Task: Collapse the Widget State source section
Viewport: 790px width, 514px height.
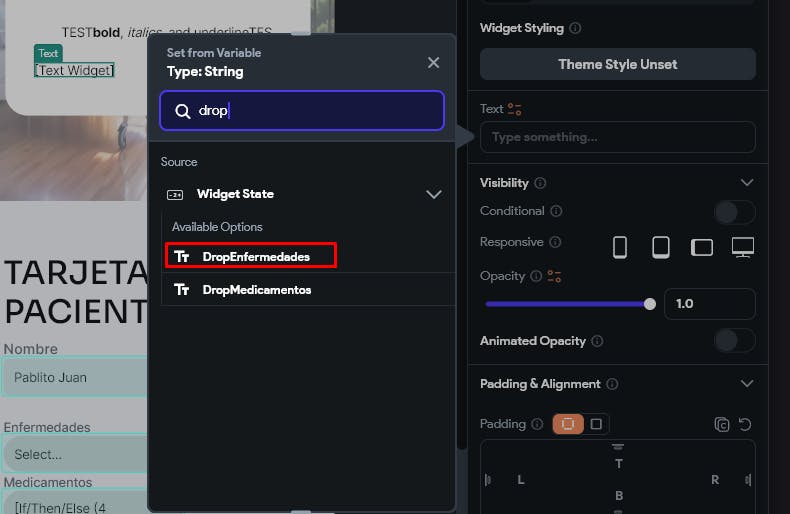Action: click(433, 194)
